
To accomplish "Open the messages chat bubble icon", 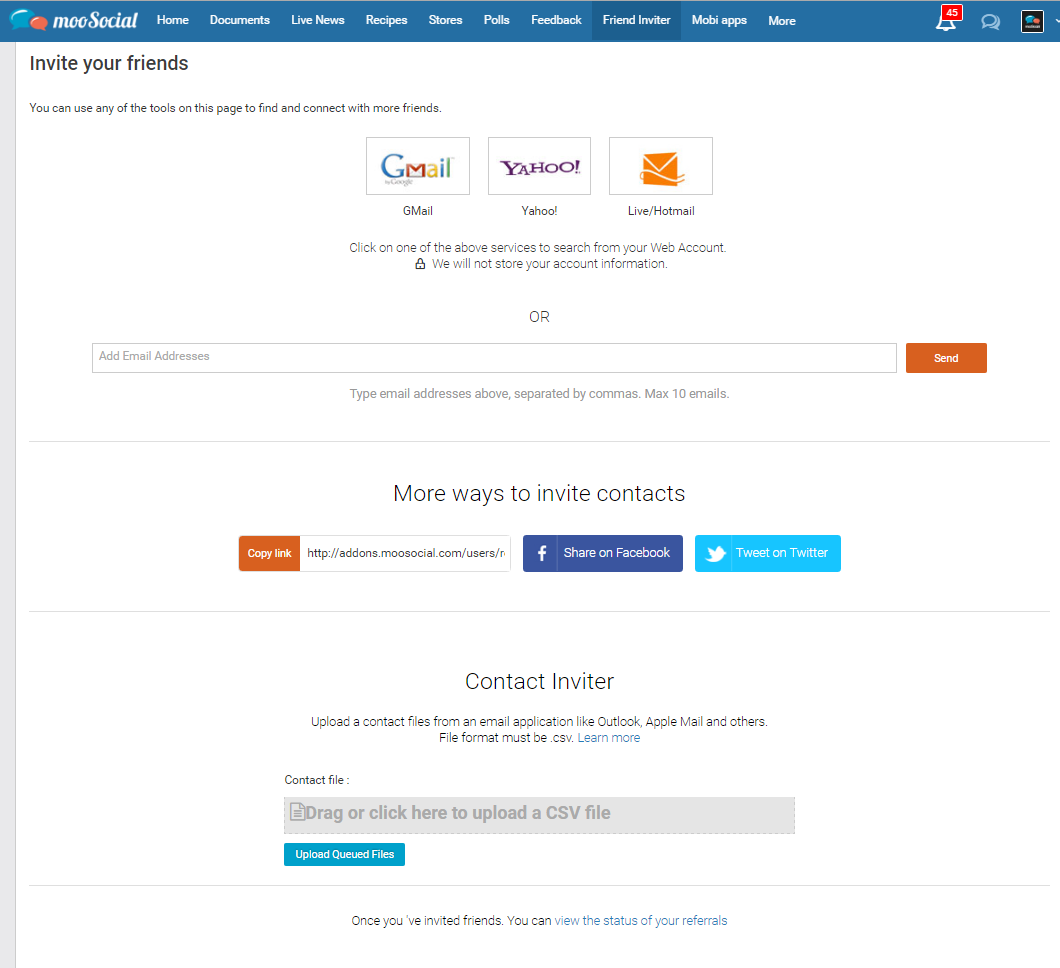I will point(990,22).
